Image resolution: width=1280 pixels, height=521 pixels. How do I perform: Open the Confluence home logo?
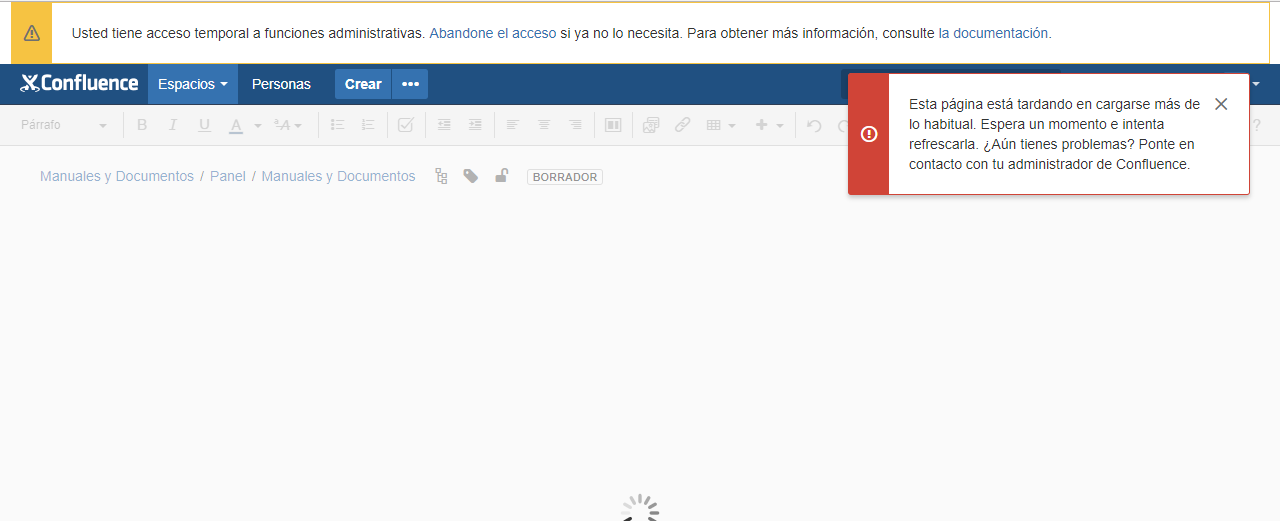click(x=79, y=84)
